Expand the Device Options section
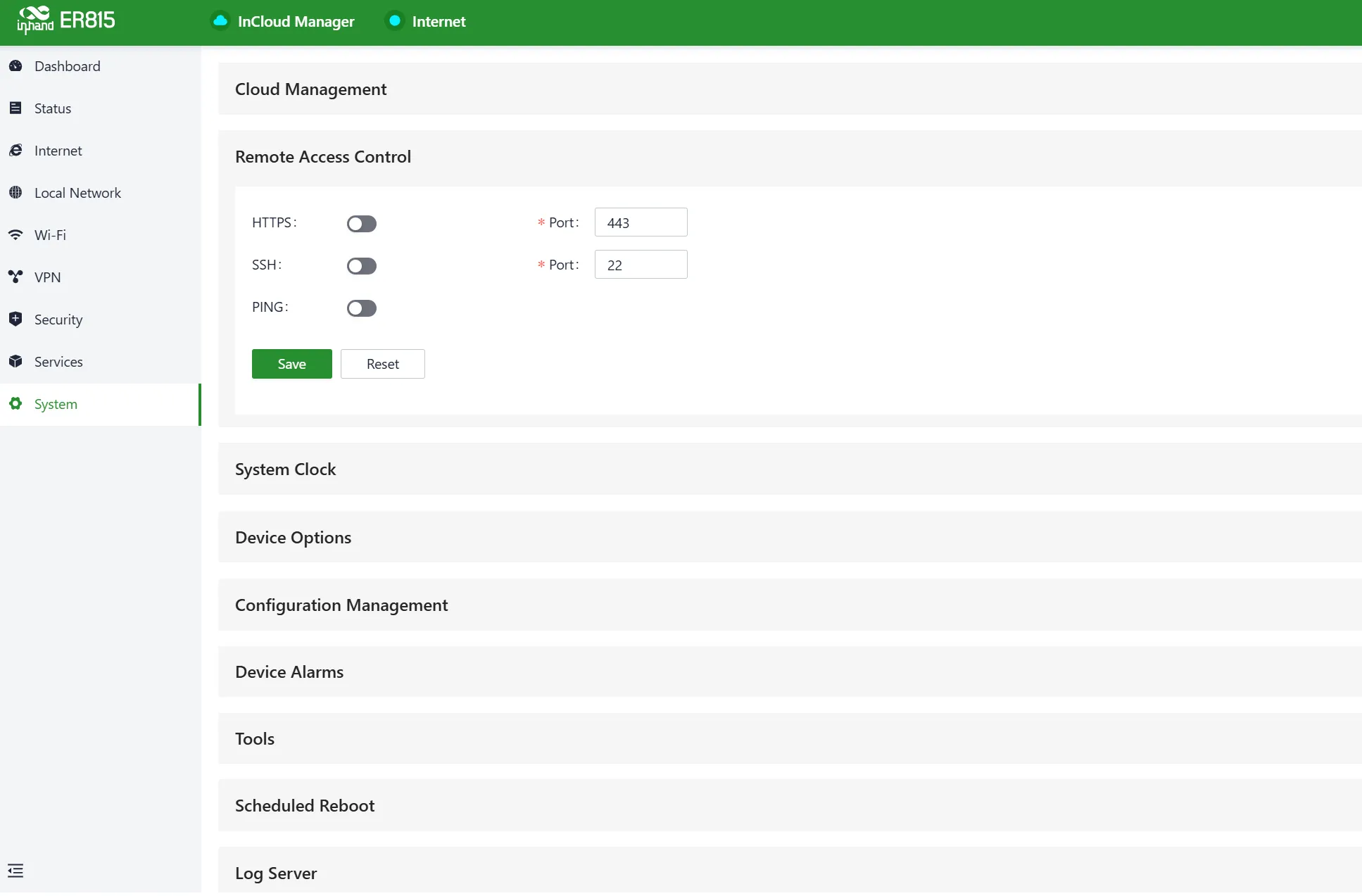This screenshot has width=1362, height=896. pos(790,538)
